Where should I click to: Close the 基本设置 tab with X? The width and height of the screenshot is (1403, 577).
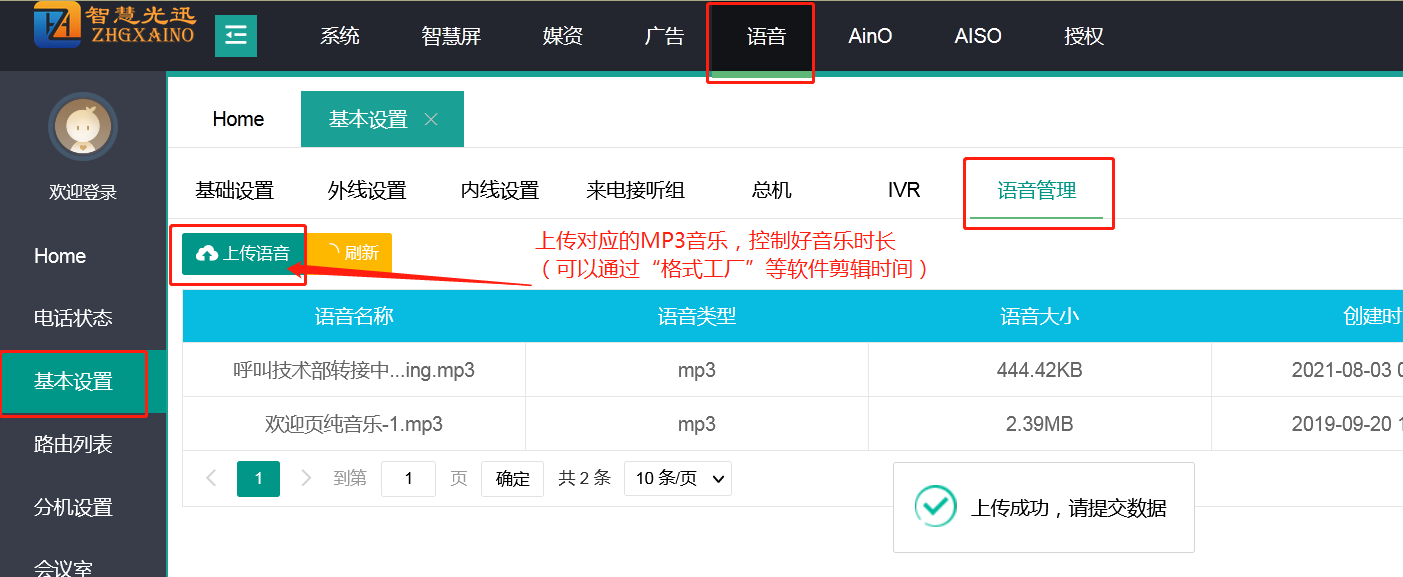431,119
